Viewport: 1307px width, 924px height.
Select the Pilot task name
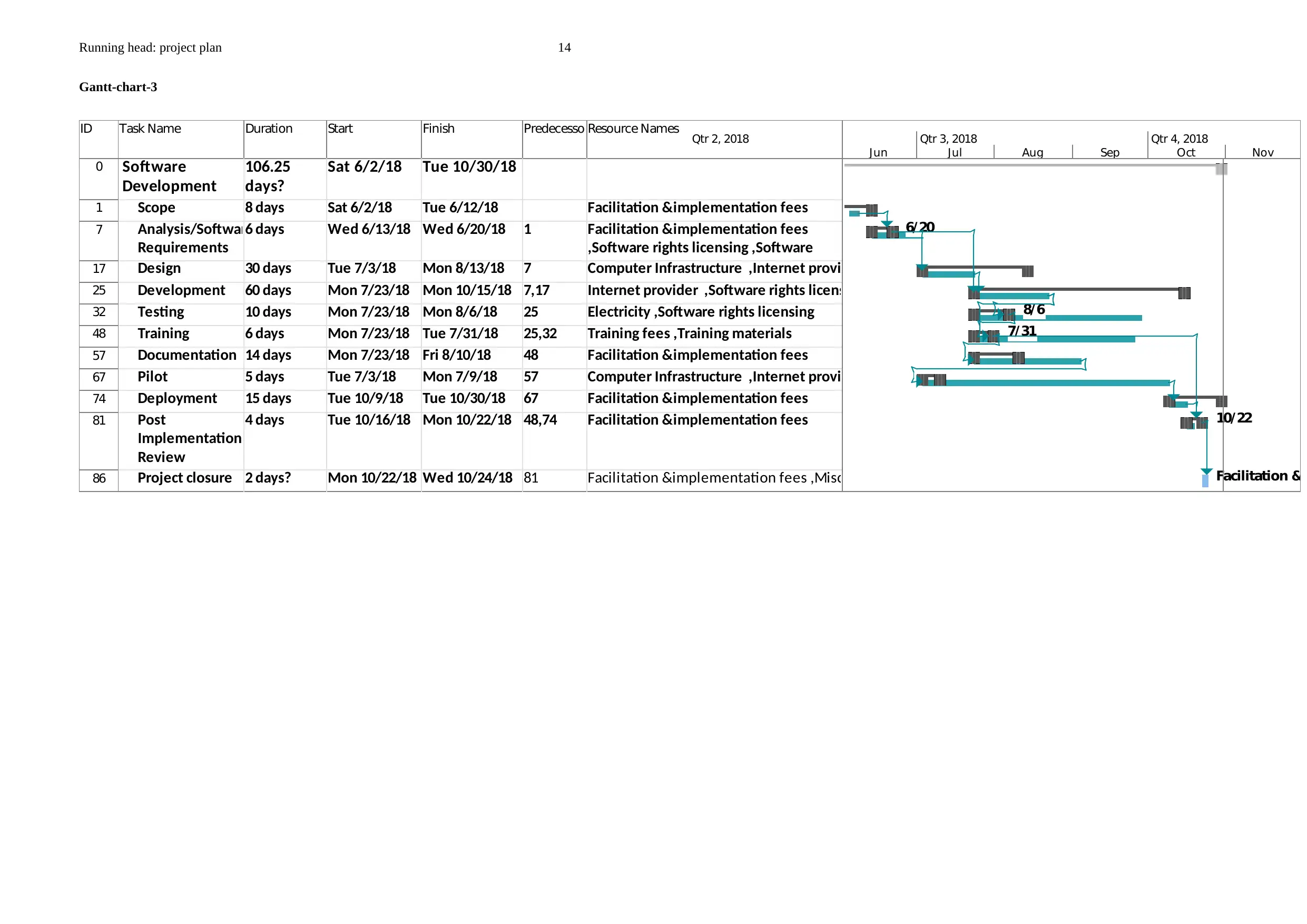pyautogui.click(x=153, y=377)
